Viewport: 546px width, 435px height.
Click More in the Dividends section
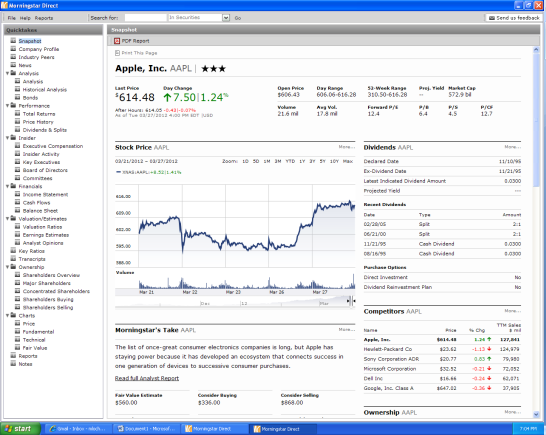click(x=513, y=147)
